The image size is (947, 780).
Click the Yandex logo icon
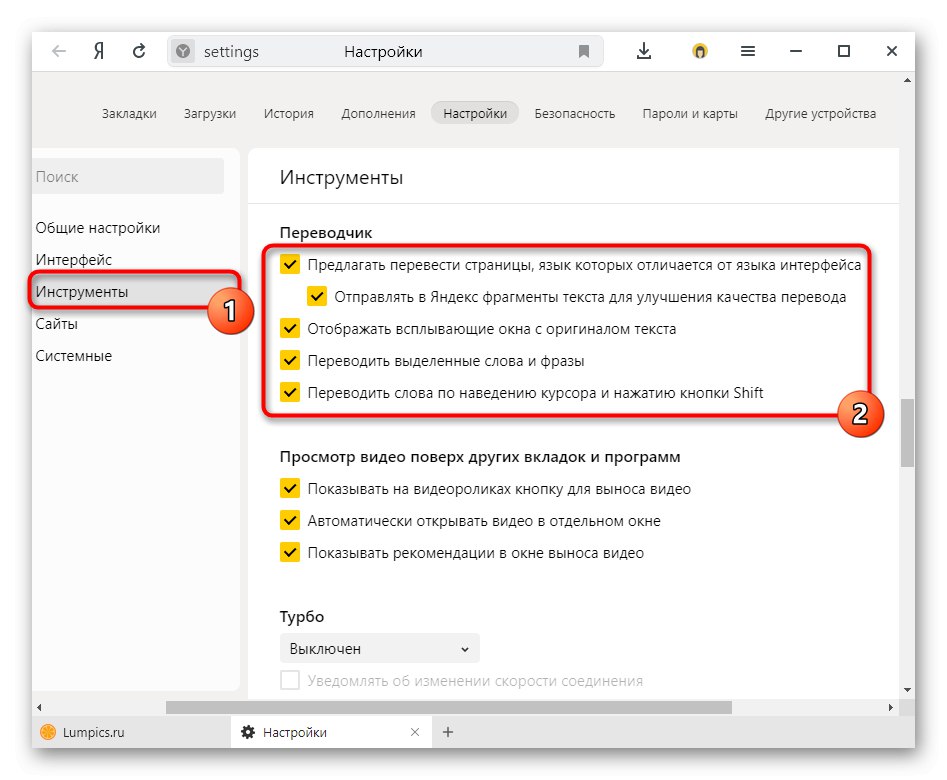click(x=97, y=51)
